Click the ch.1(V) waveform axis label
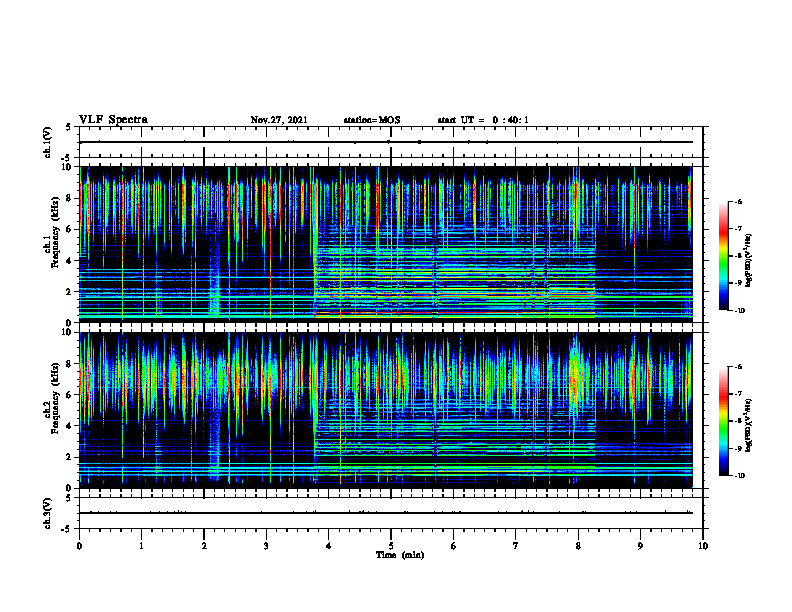 (x=48, y=142)
